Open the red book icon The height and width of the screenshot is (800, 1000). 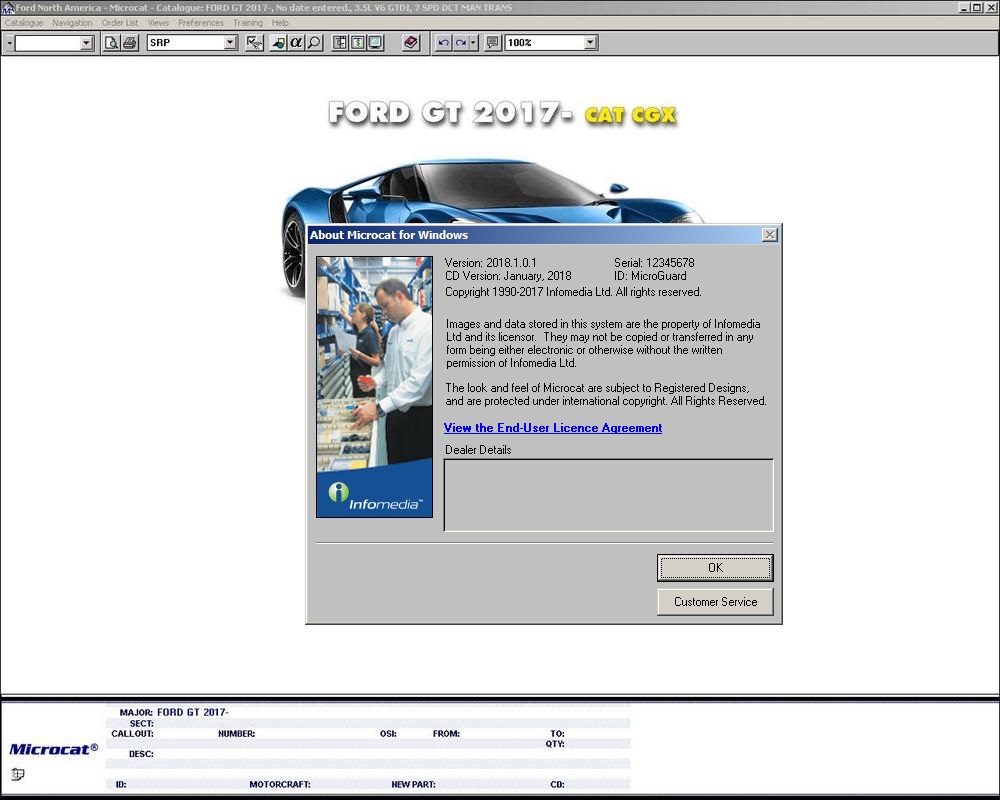coord(411,43)
